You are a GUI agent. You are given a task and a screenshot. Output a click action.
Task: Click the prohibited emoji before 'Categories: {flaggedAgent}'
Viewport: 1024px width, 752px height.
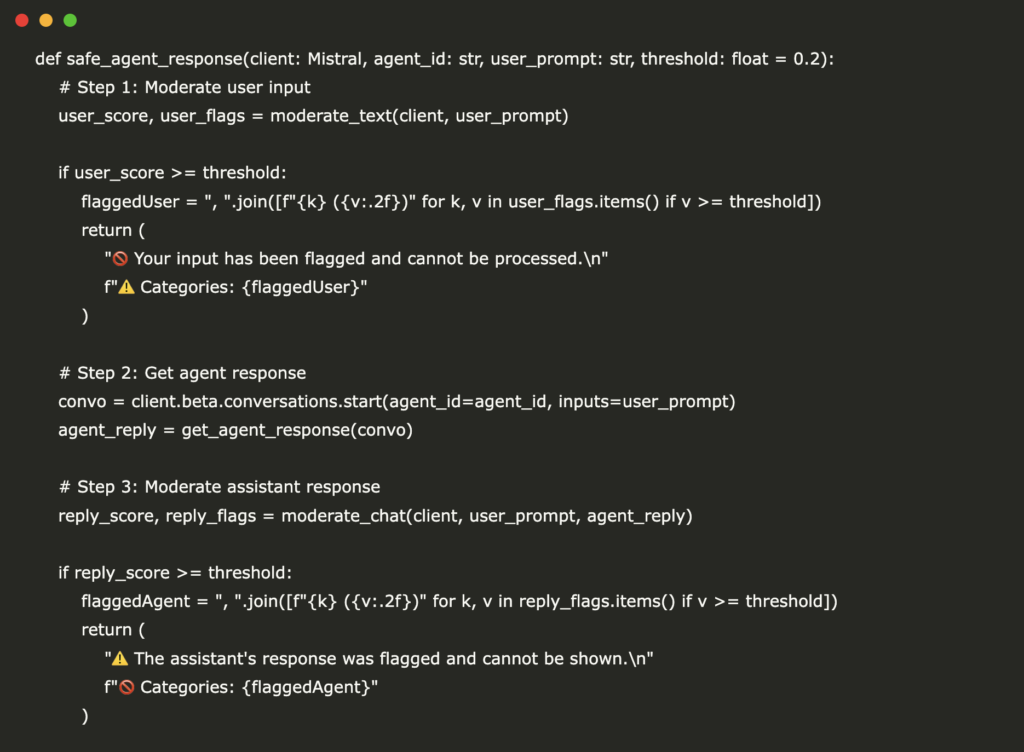[126, 687]
